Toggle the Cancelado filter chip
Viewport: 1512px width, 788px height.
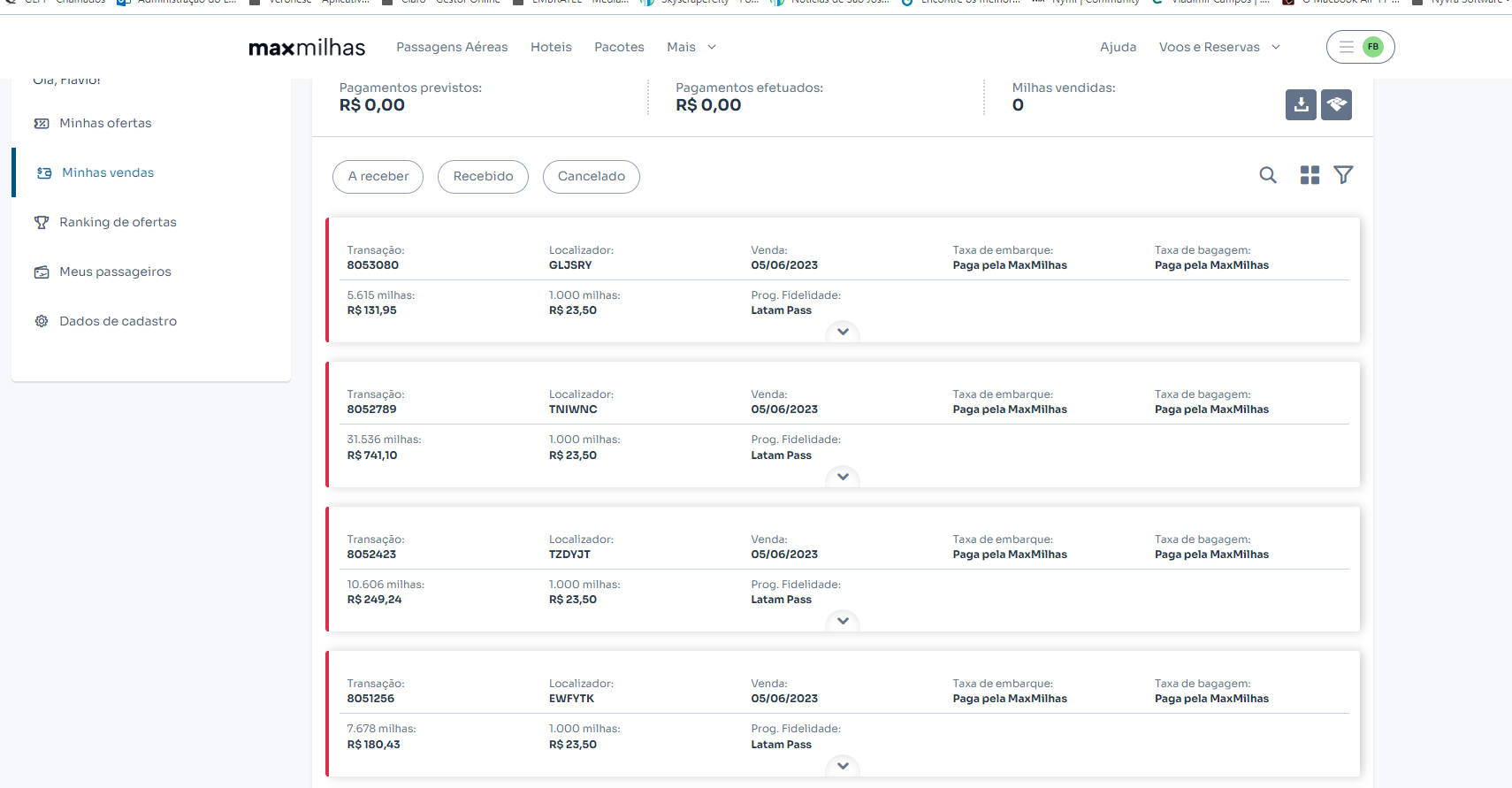(592, 177)
